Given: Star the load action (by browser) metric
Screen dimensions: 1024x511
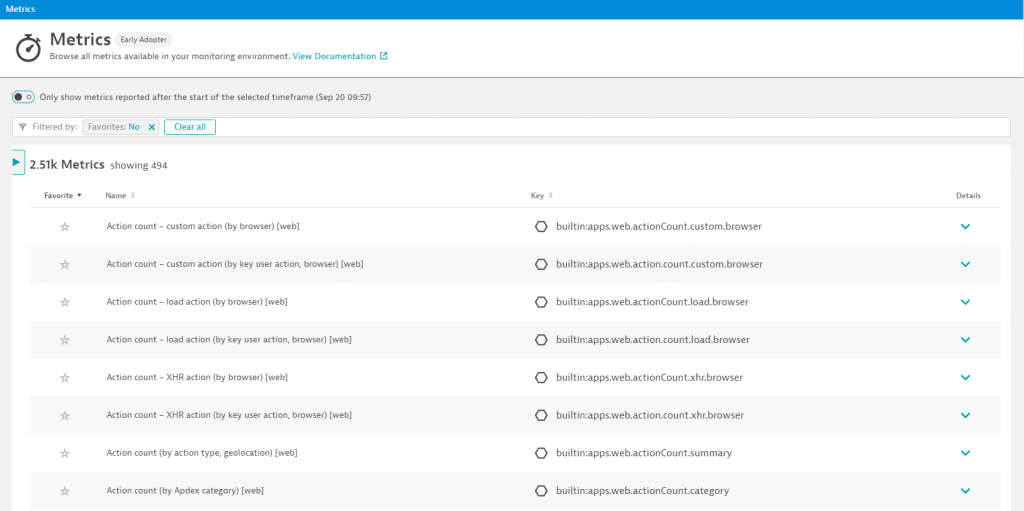Looking at the screenshot, I should (x=65, y=303).
